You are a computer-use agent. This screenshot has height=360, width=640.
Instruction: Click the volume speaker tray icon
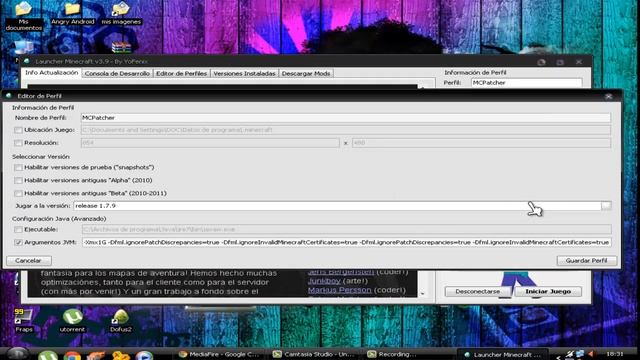tap(591, 354)
